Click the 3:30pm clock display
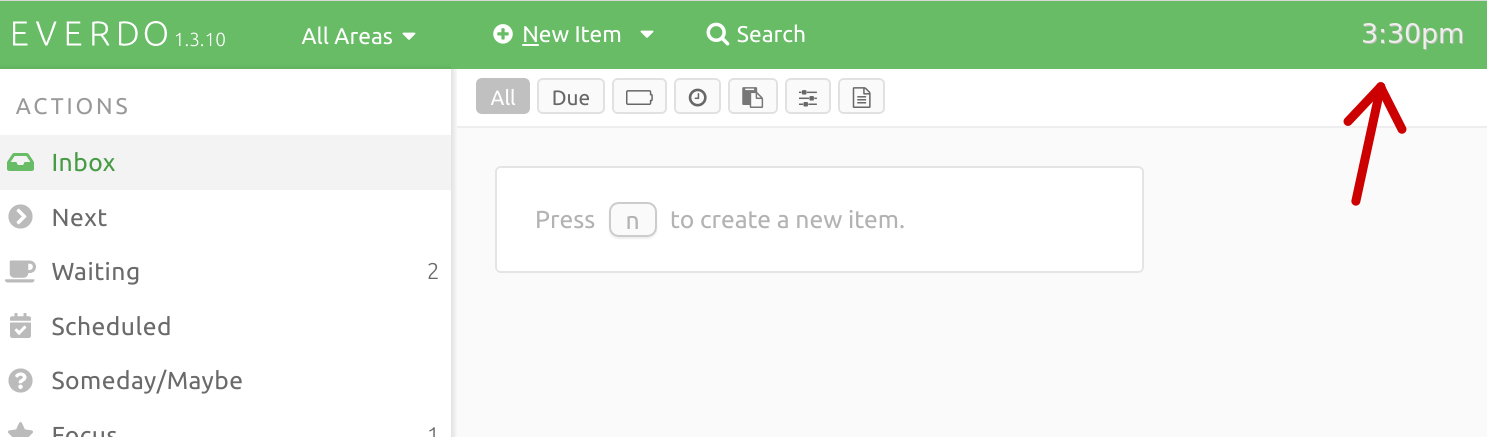The image size is (1487, 437). [1412, 35]
